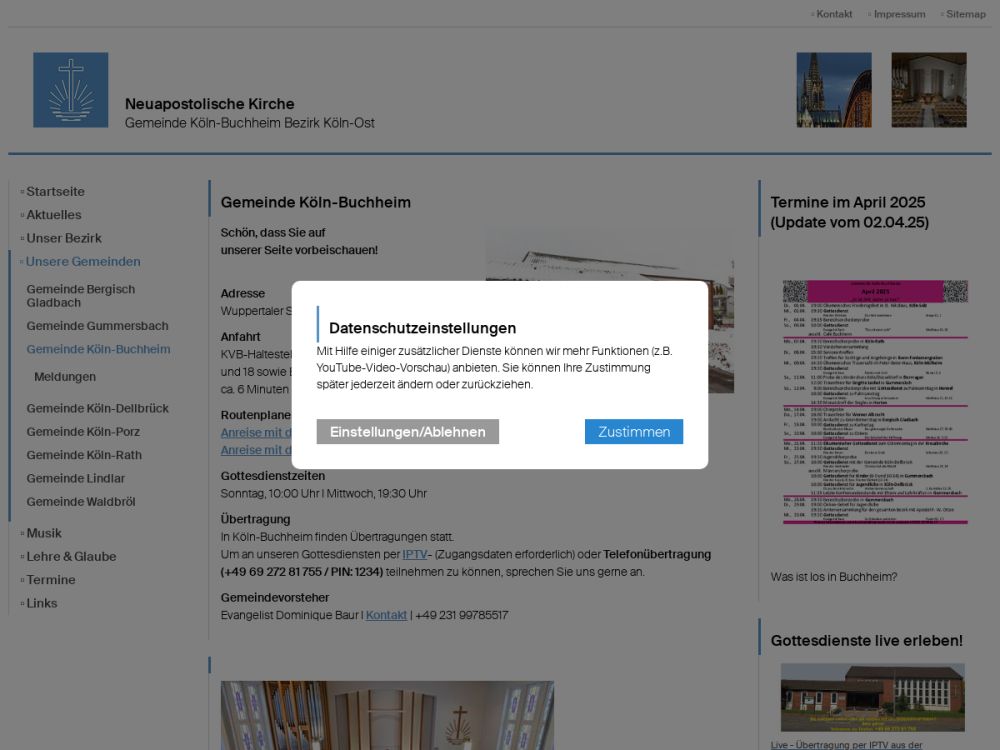Viewport: 1000px width, 750px height.
Task: Go to Impressum in top bar
Action: coord(899,14)
